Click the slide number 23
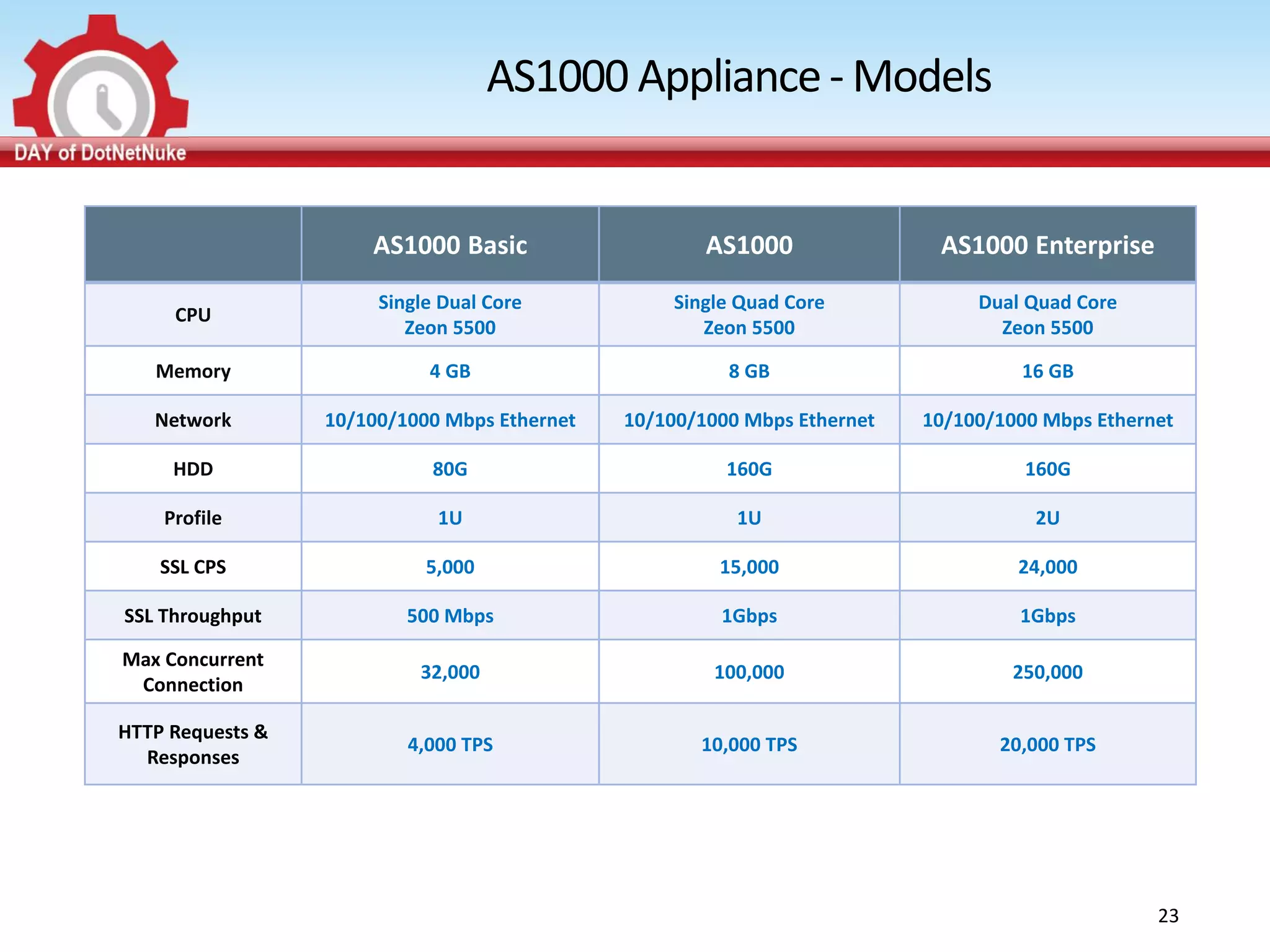 point(1168,915)
